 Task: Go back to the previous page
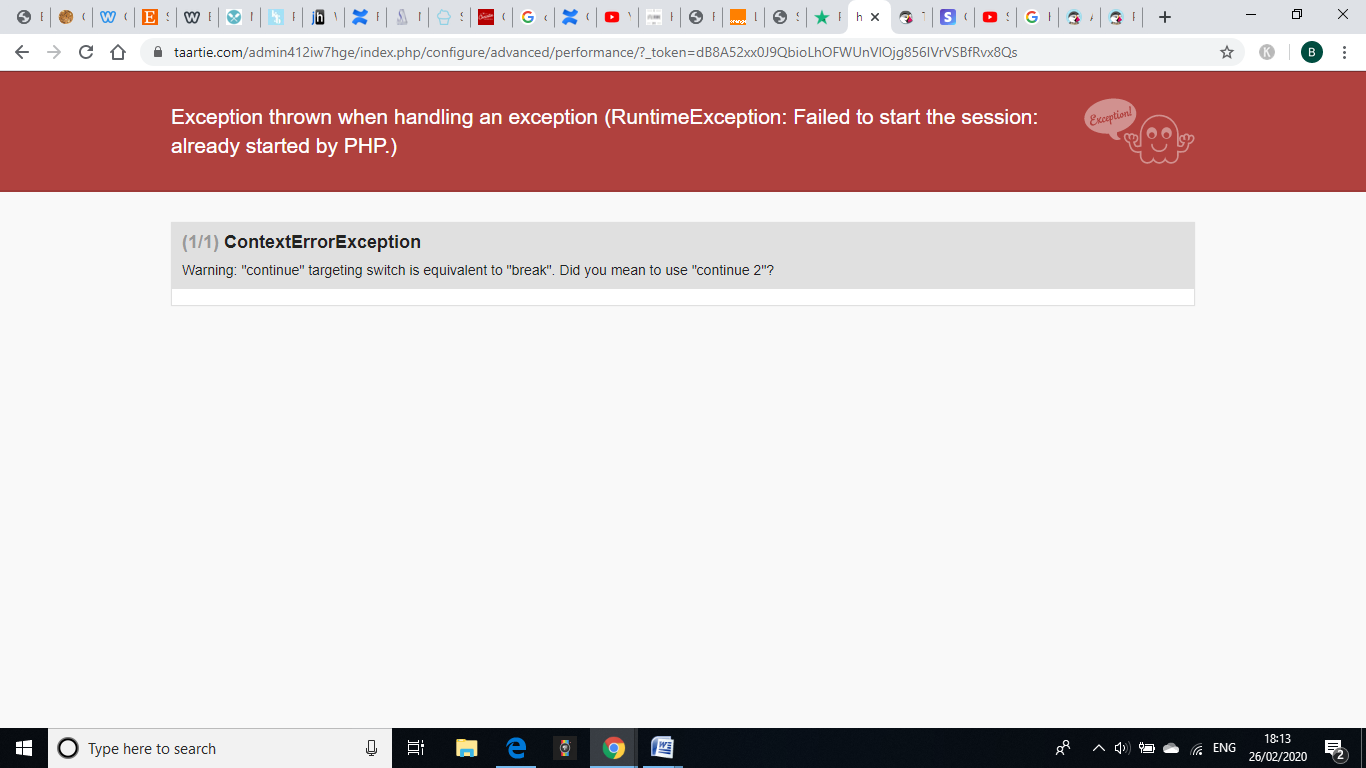coord(22,52)
